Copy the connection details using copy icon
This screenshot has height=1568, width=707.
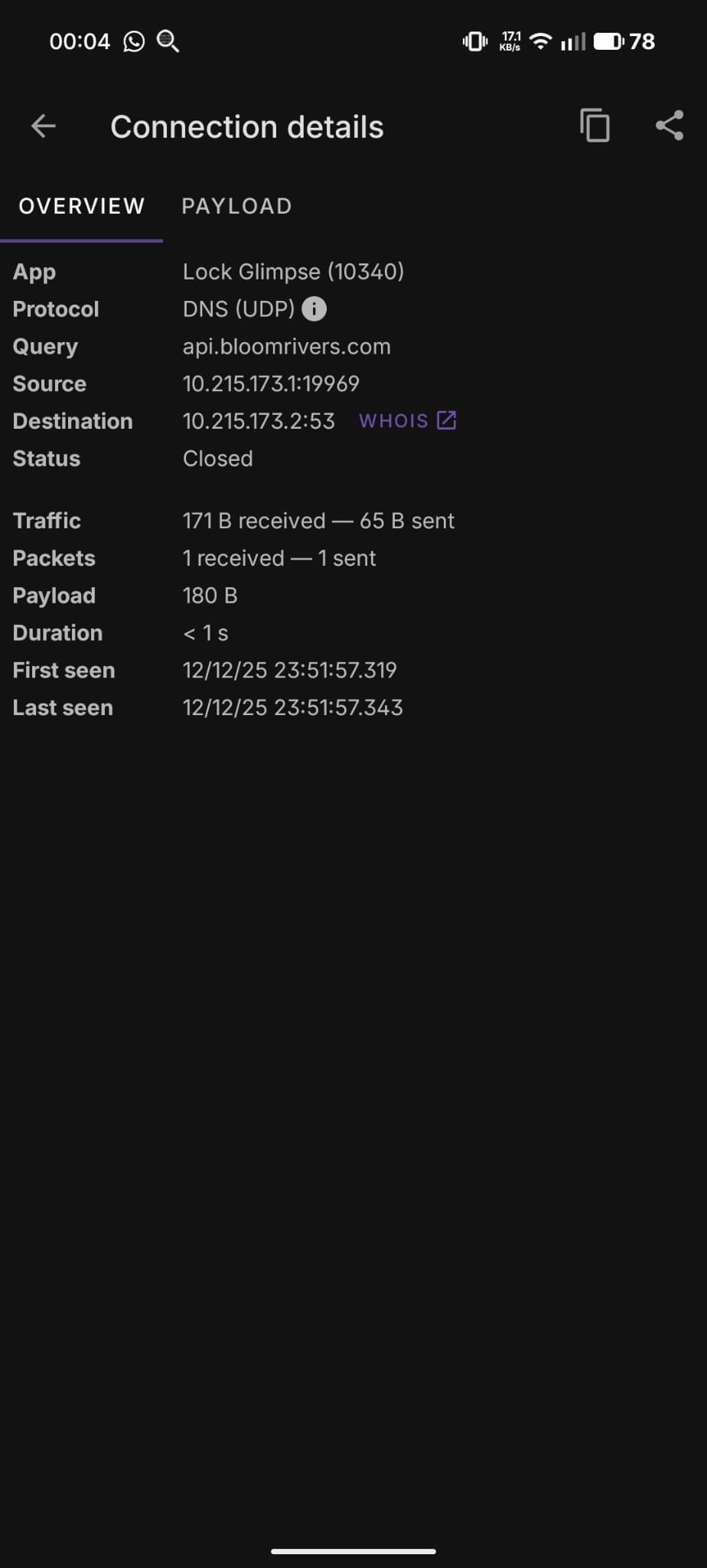595,126
